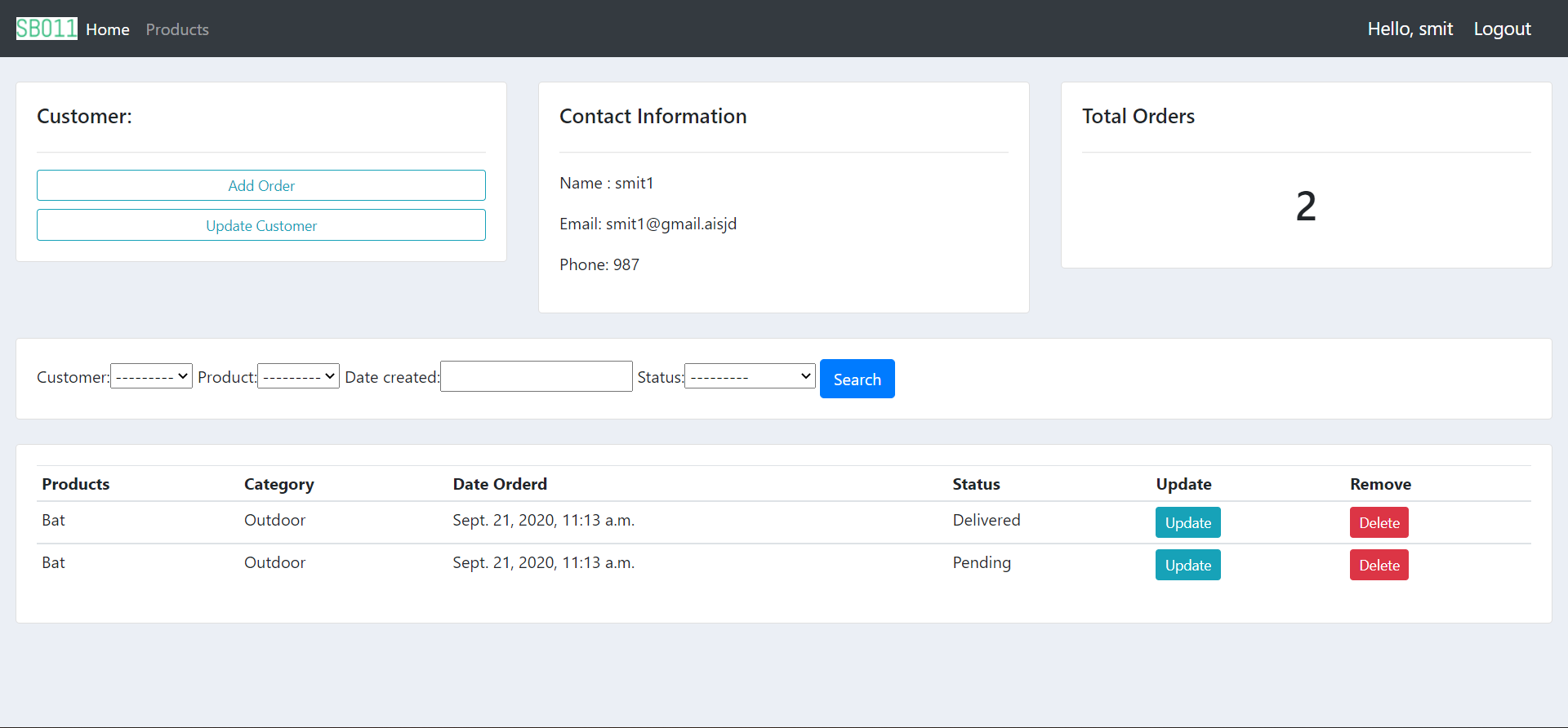Image resolution: width=1568 pixels, height=728 pixels.
Task: Update the Pending order row
Action: (1188, 565)
